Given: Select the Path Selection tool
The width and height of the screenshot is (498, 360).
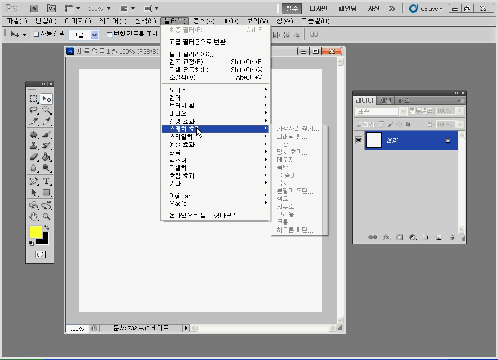Looking at the screenshot, I should tap(34, 192).
